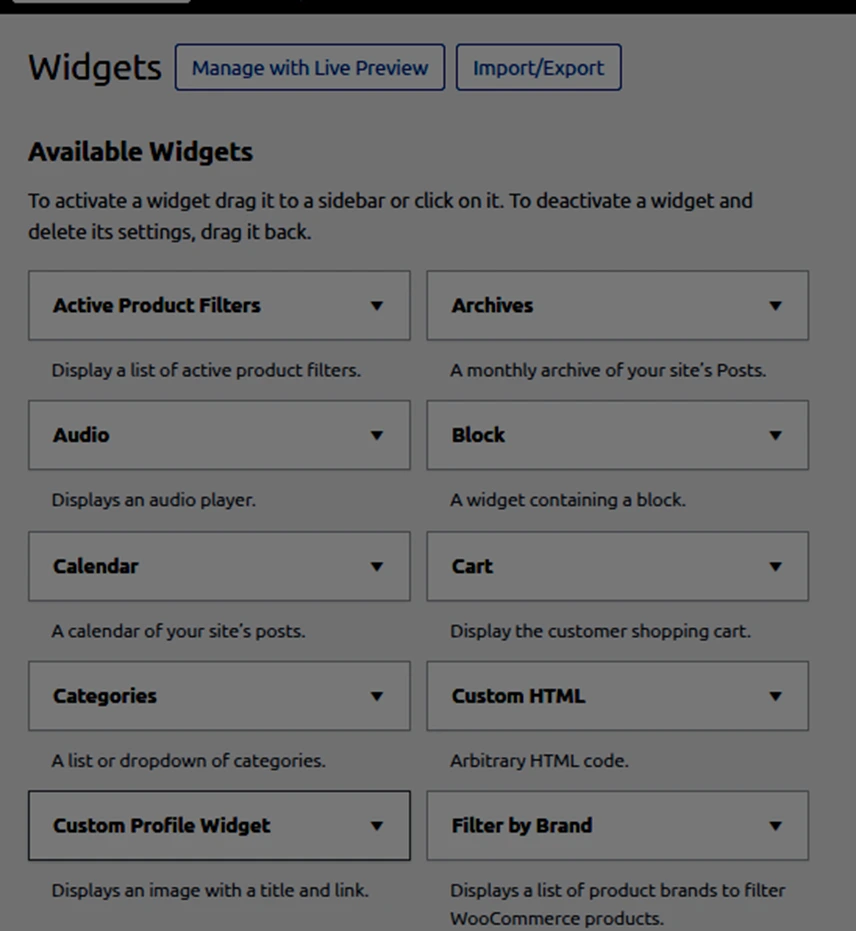Open the Custom Profile Widget settings
This screenshot has height=931, width=856.
point(378,826)
